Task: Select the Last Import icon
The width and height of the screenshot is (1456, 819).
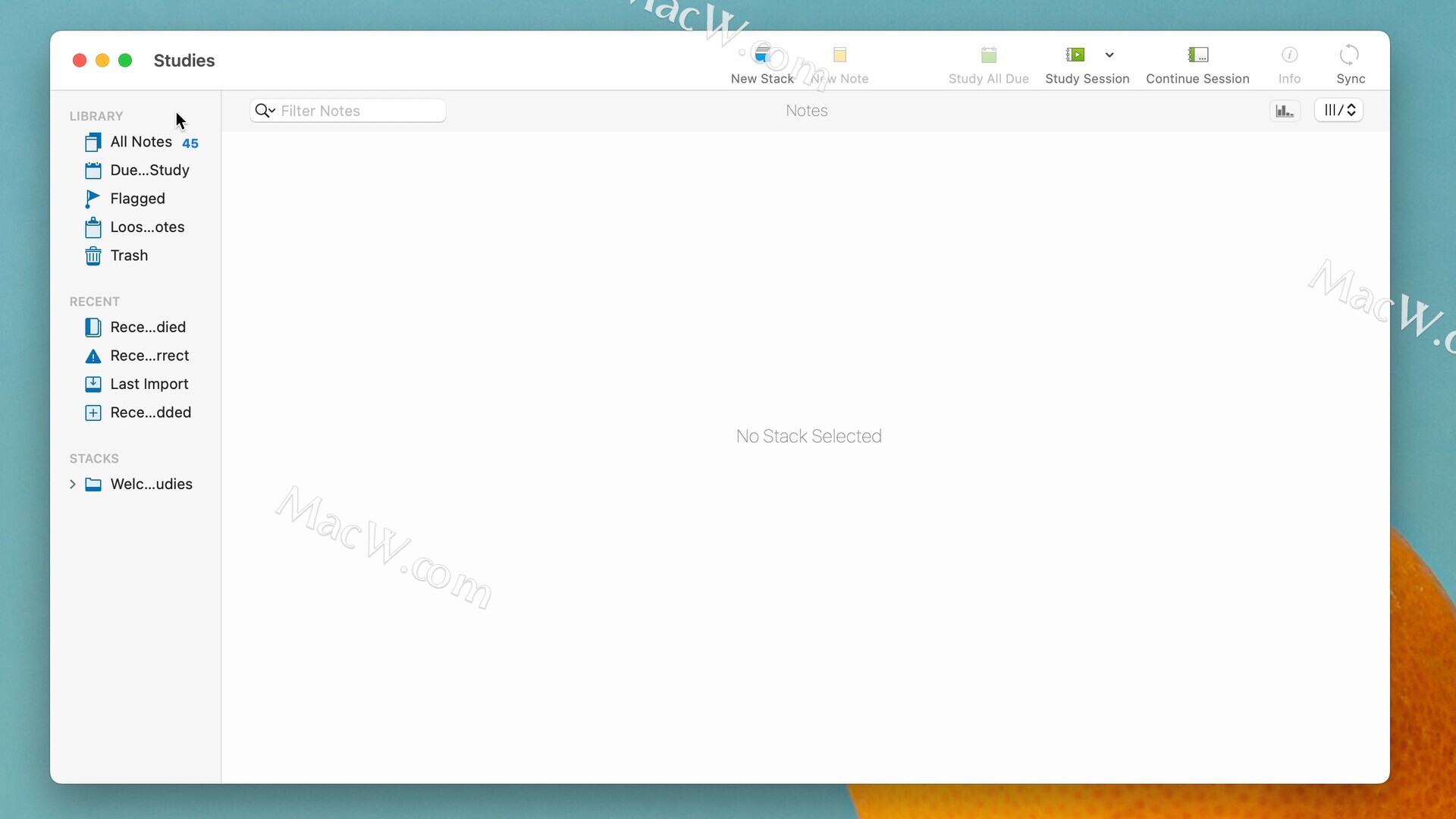Action: point(93,384)
